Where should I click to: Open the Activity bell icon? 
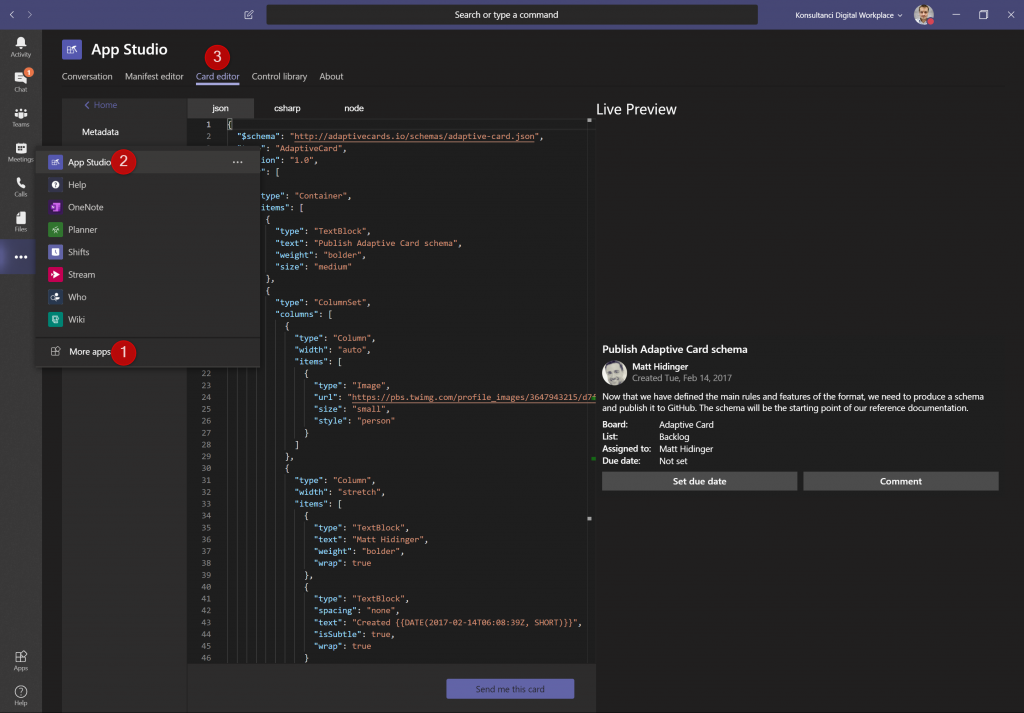click(20, 46)
